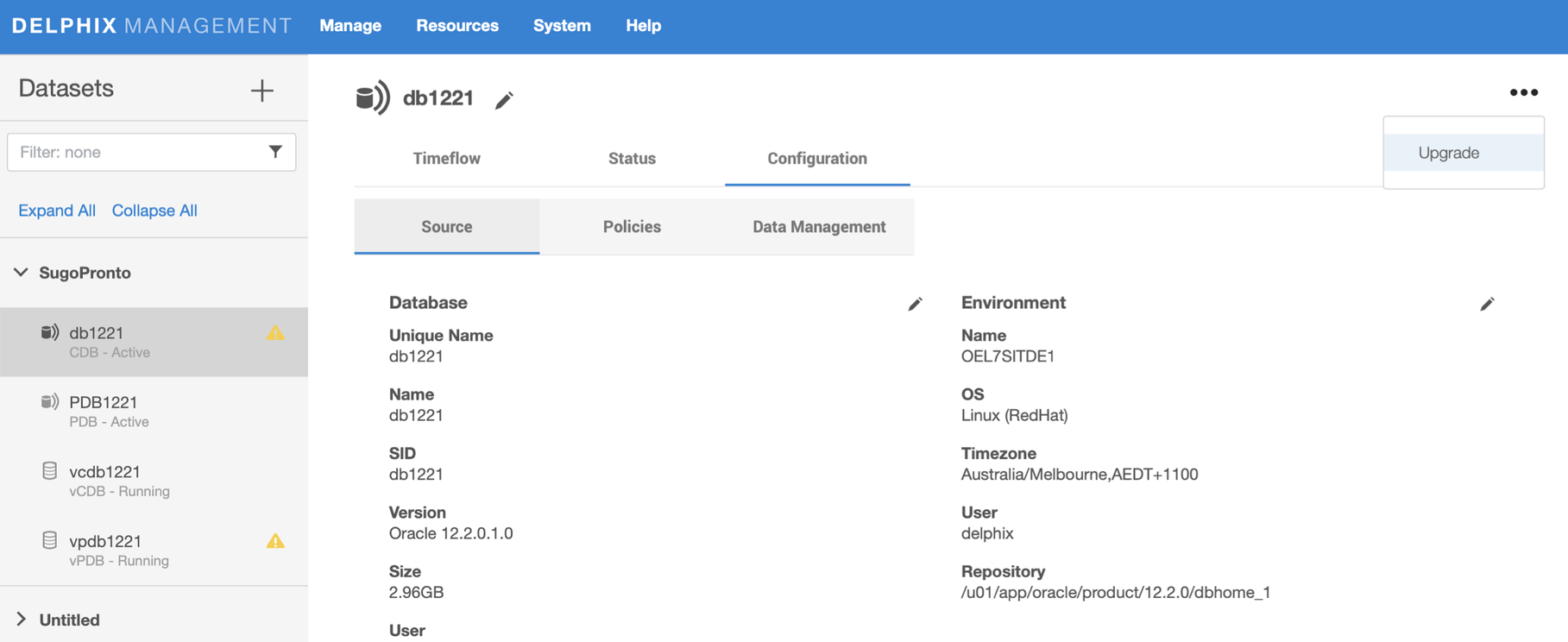Click the Oracle 12.2.0.1.0 version value
Viewport: 1568px width, 642px height.
(x=451, y=533)
